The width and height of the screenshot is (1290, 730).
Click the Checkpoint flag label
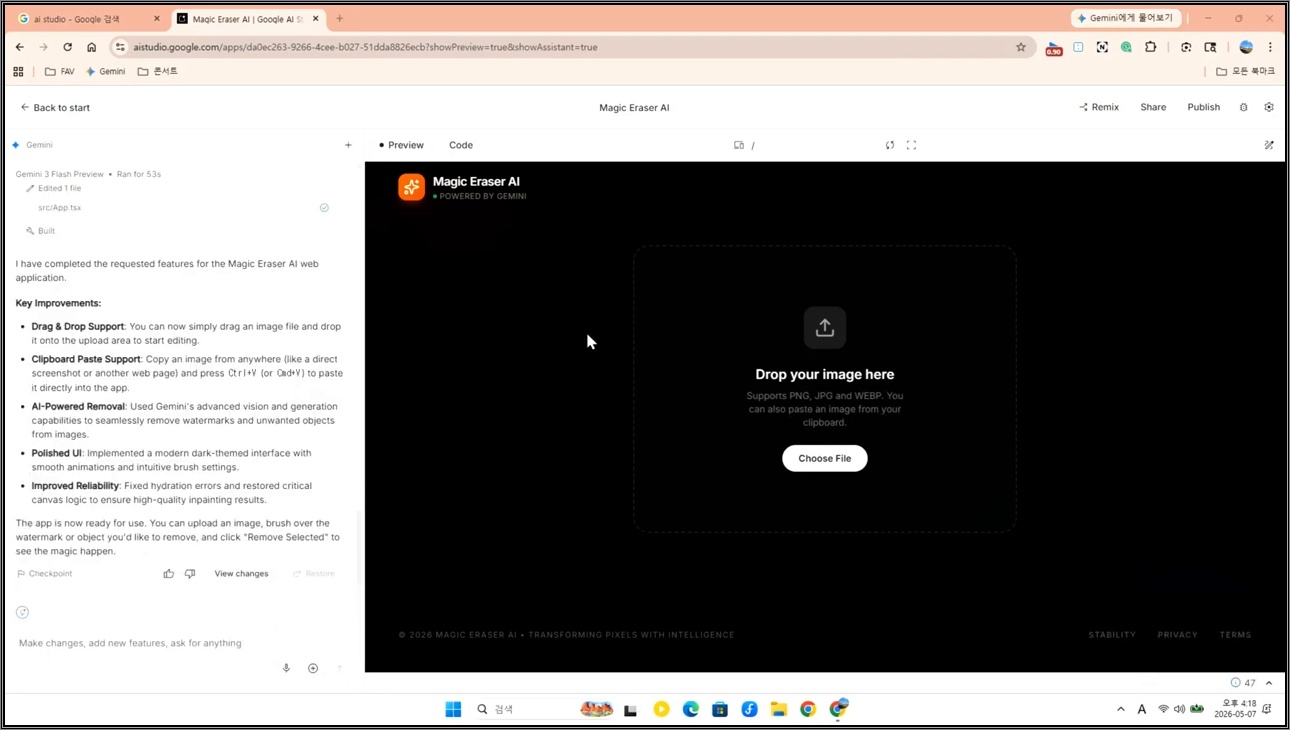[45, 574]
